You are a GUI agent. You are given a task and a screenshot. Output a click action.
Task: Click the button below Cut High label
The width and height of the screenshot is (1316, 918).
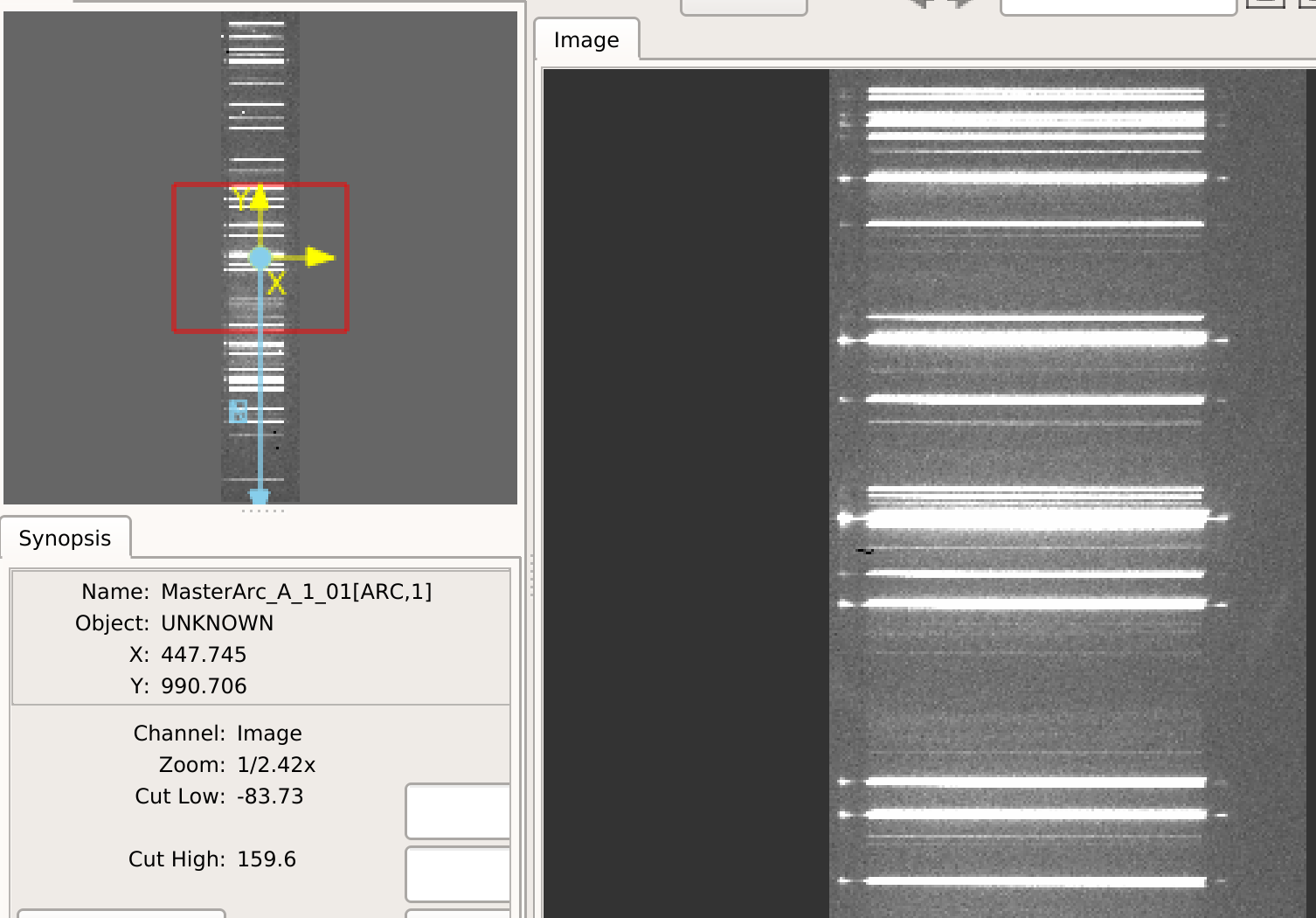[x=121, y=914]
